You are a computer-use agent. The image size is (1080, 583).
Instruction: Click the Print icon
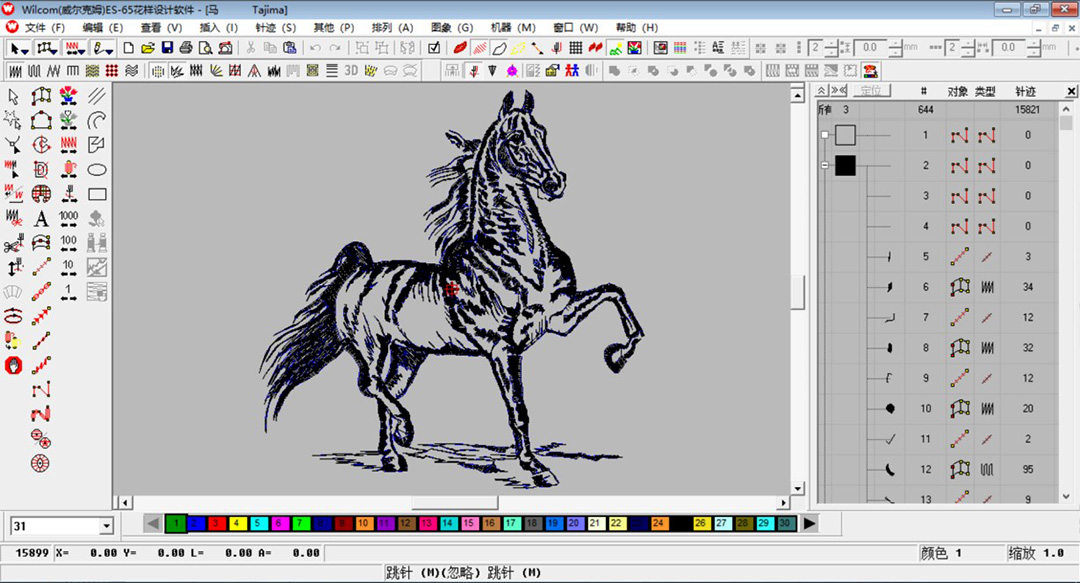tap(186, 48)
